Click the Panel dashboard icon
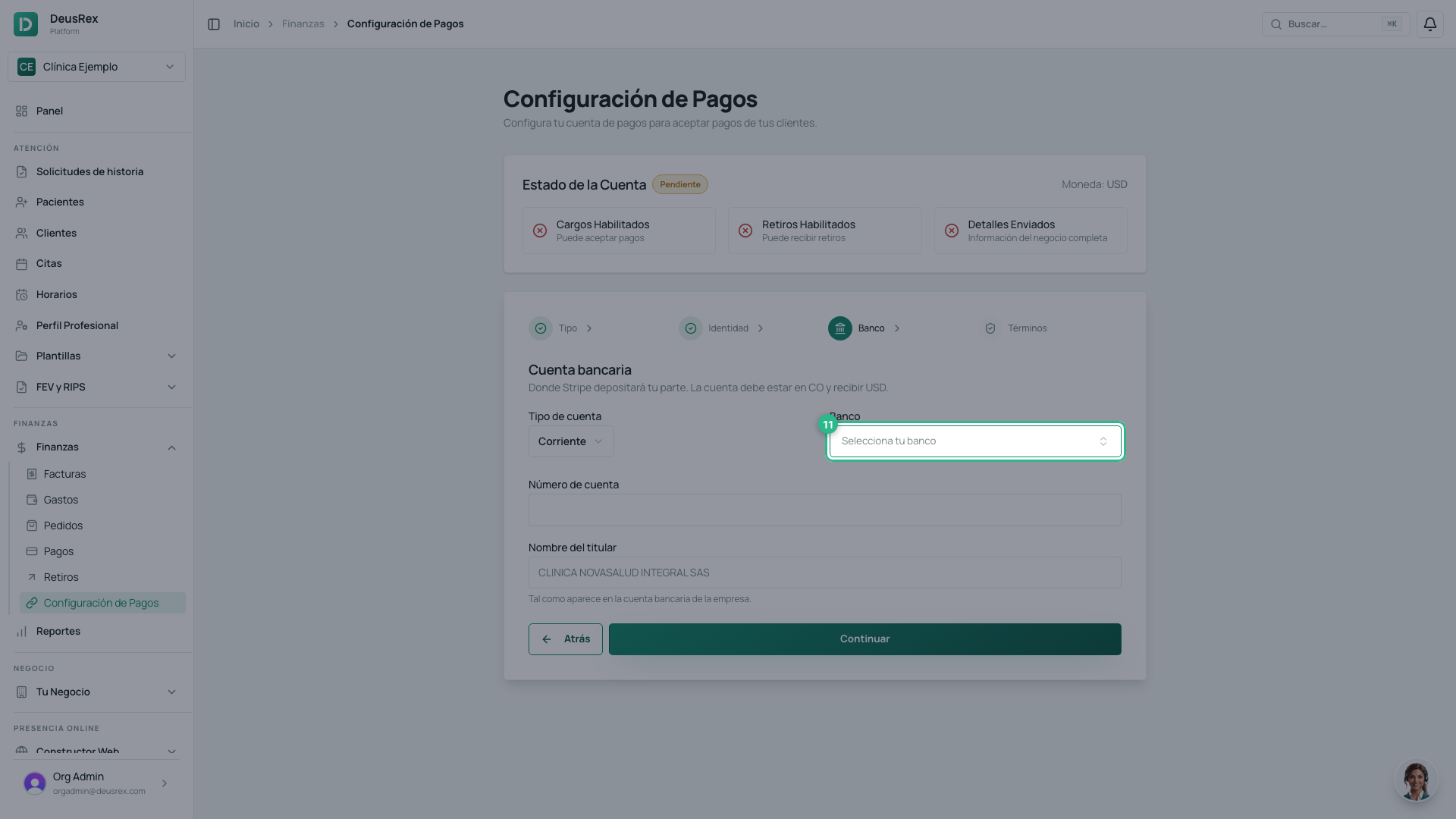1456x819 pixels. pyautogui.click(x=22, y=111)
